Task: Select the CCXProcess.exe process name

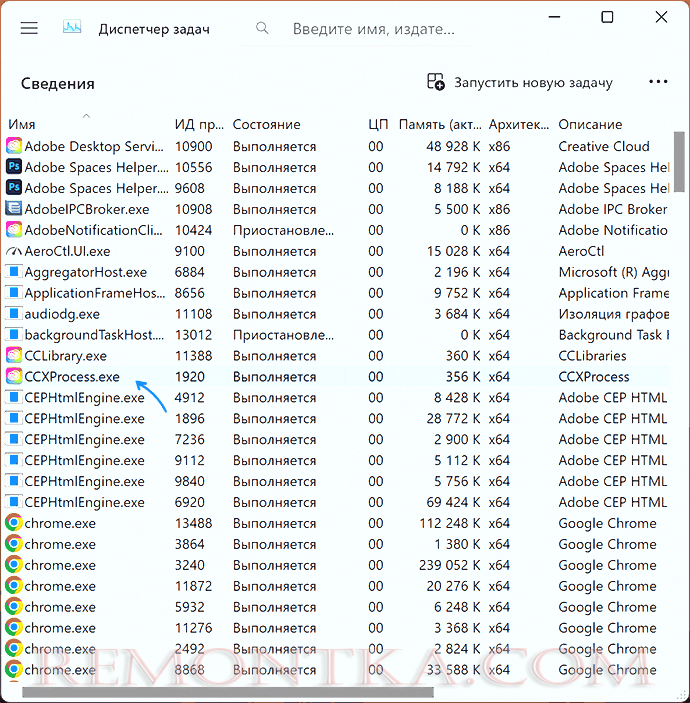Action: pyautogui.click(x=72, y=377)
